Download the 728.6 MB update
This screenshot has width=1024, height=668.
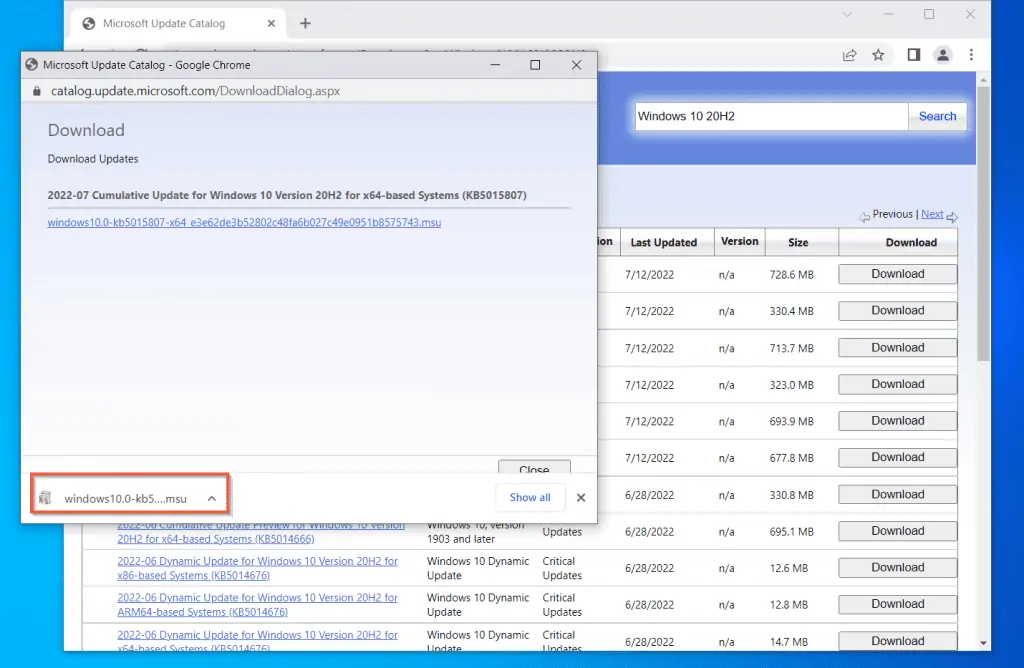coord(897,274)
